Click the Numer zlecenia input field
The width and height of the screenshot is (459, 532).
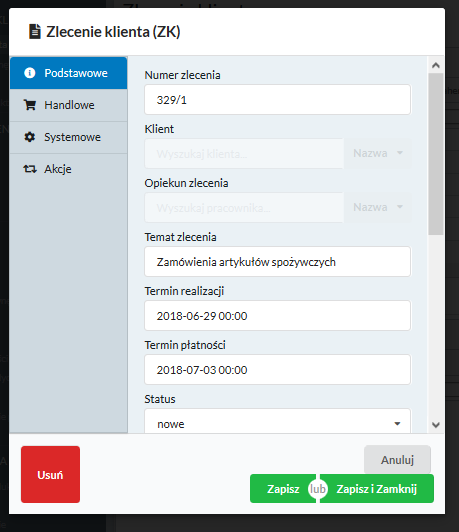(x=278, y=100)
